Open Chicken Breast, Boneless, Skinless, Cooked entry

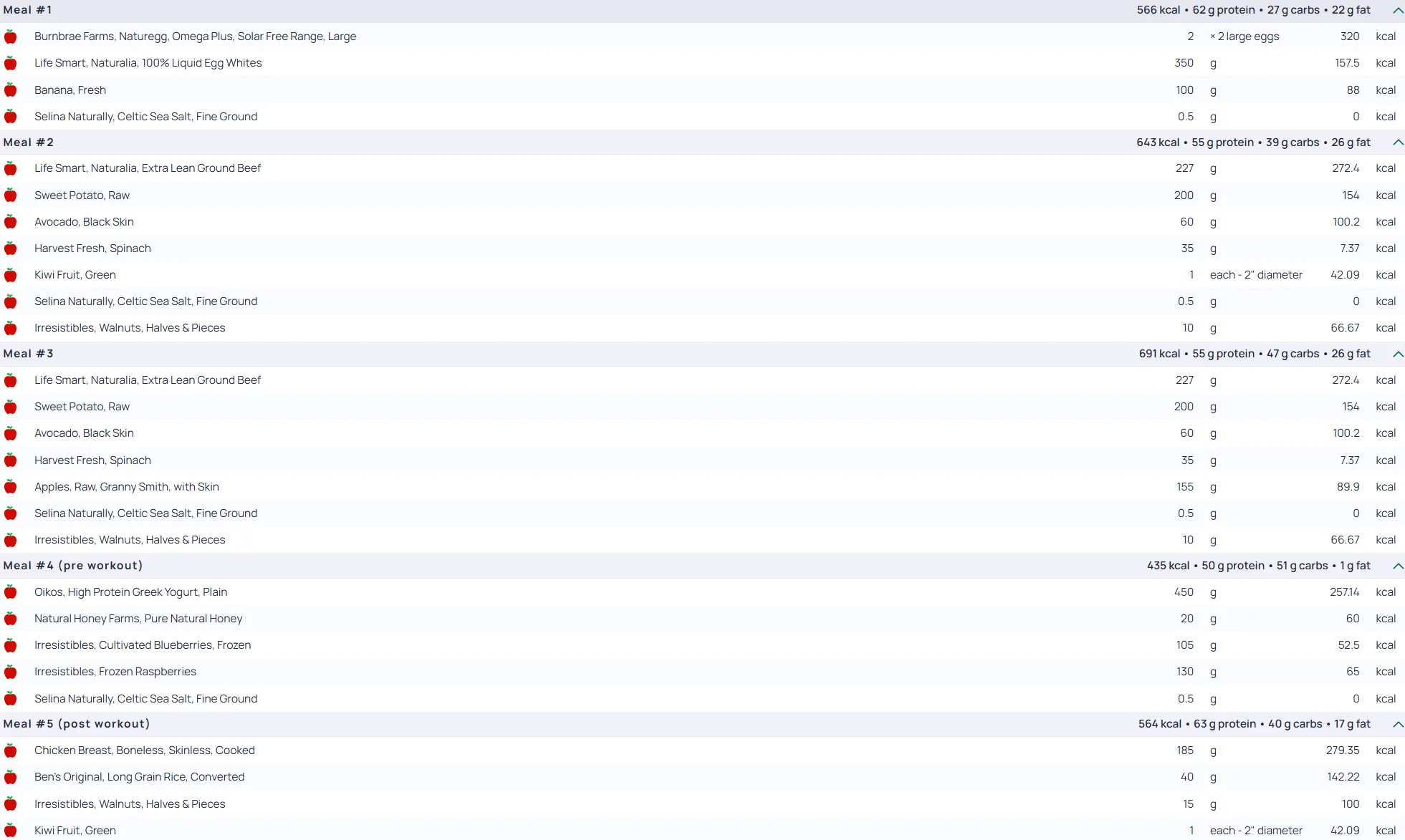click(144, 750)
